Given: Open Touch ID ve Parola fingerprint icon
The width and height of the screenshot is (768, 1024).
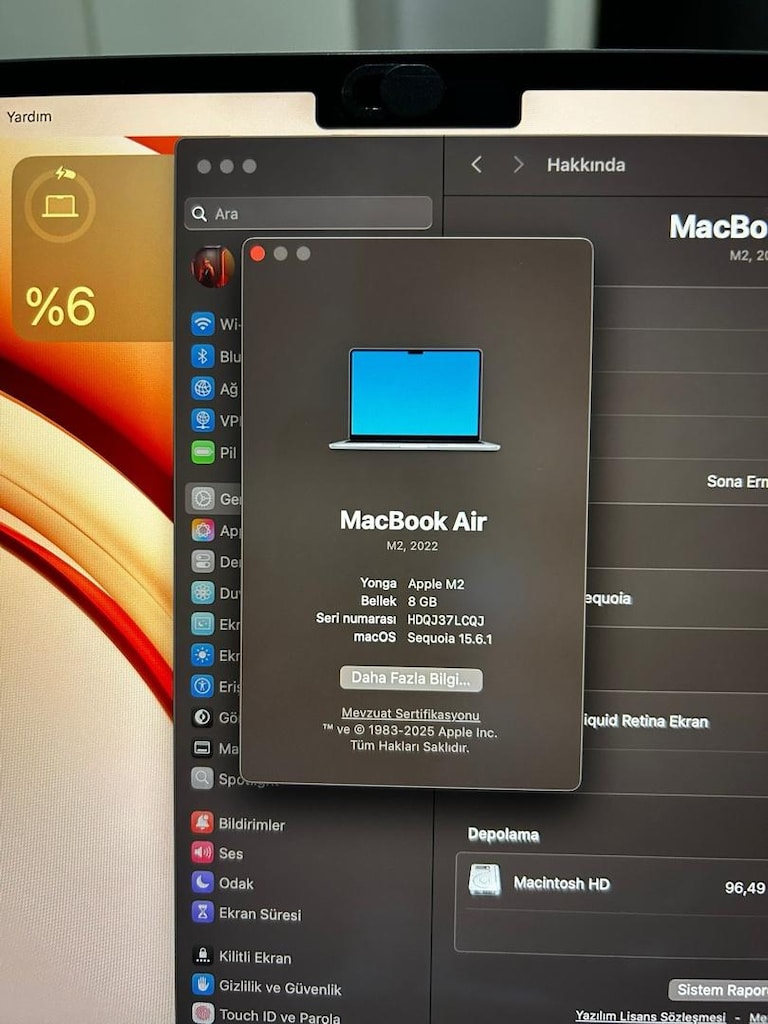Looking at the screenshot, I should pyautogui.click(x=202, y=1014).
